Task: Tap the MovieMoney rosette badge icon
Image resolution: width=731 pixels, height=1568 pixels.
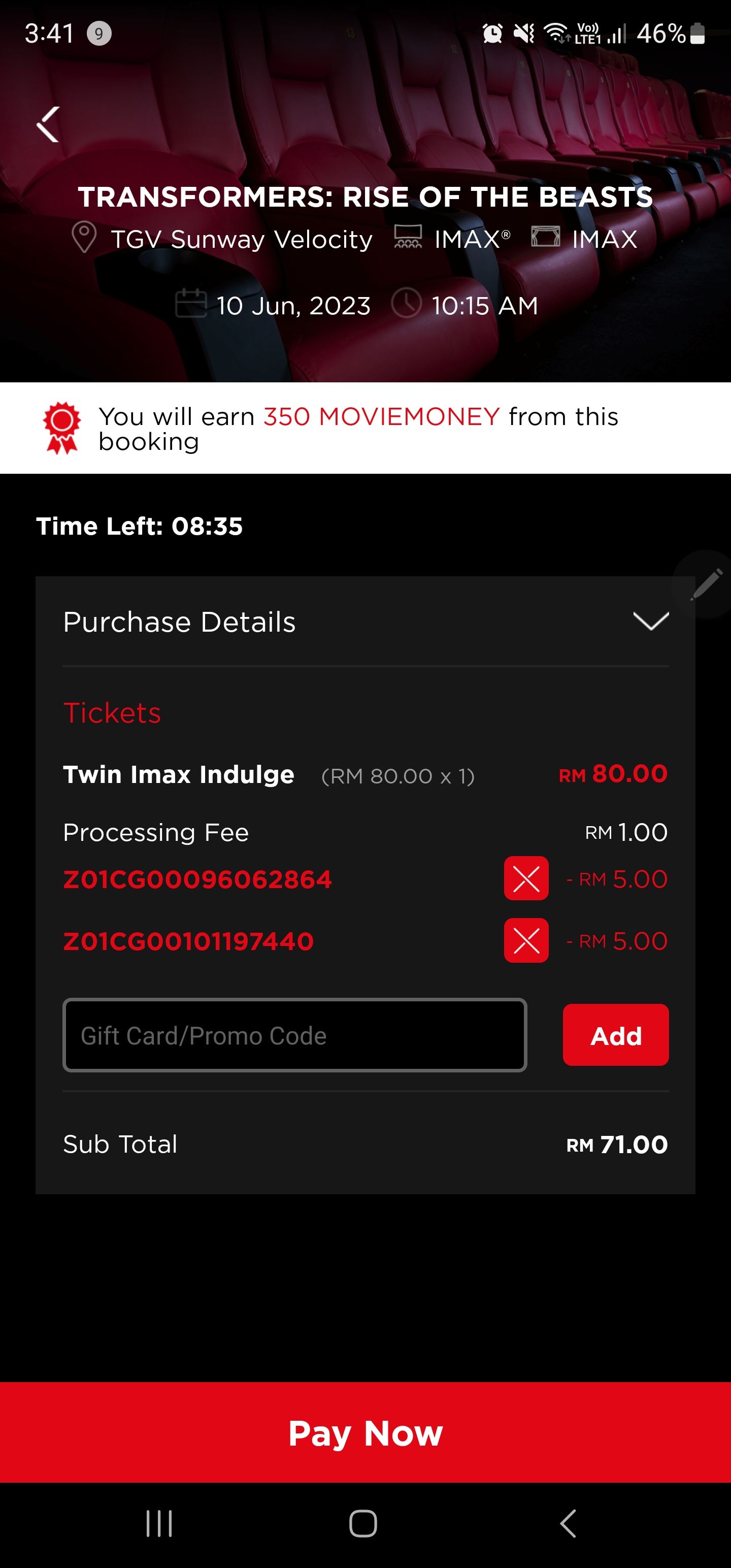Action: tap(61, 428)
